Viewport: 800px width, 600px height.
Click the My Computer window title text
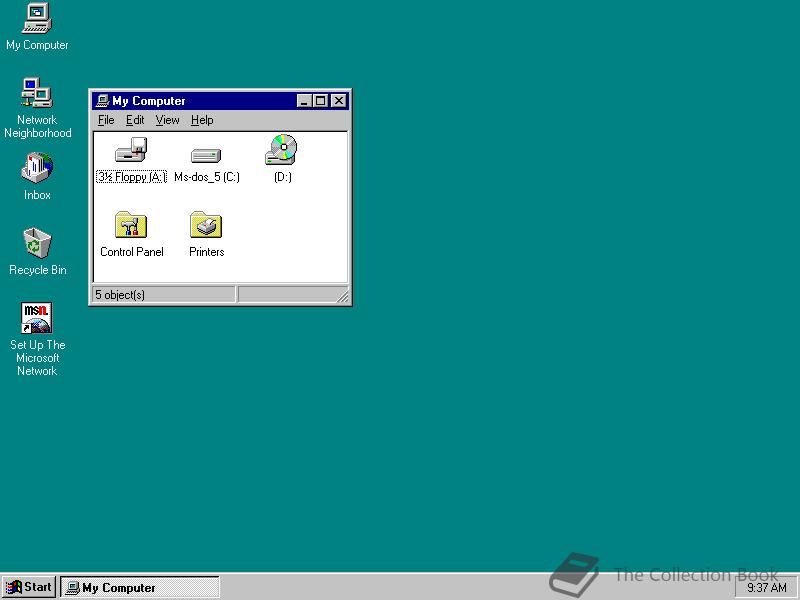point(148,101)
